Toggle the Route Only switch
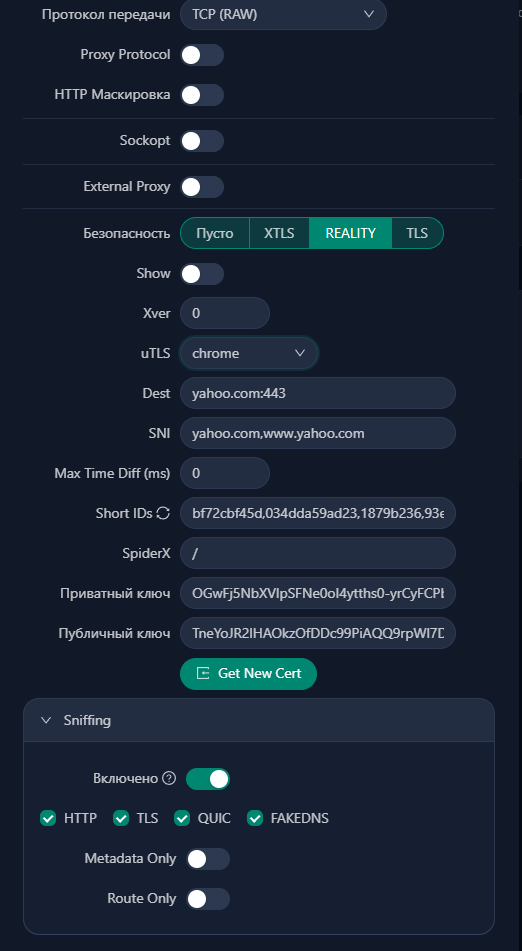Viewport: 522px width, 951px height. pyautogui.click(x=208, y=899)
